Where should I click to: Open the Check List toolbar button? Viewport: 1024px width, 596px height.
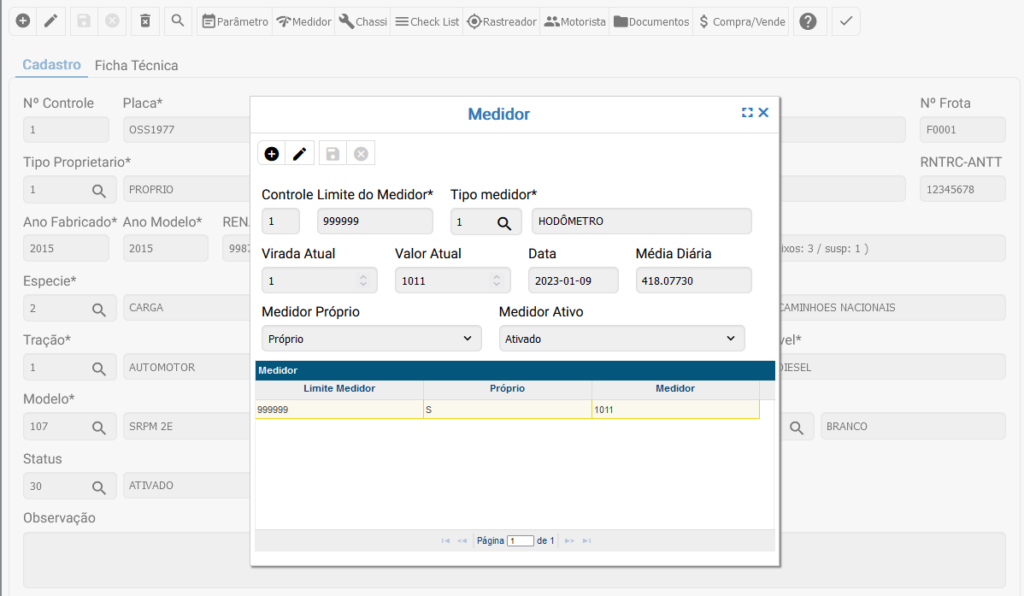click(x=425, y=21)
